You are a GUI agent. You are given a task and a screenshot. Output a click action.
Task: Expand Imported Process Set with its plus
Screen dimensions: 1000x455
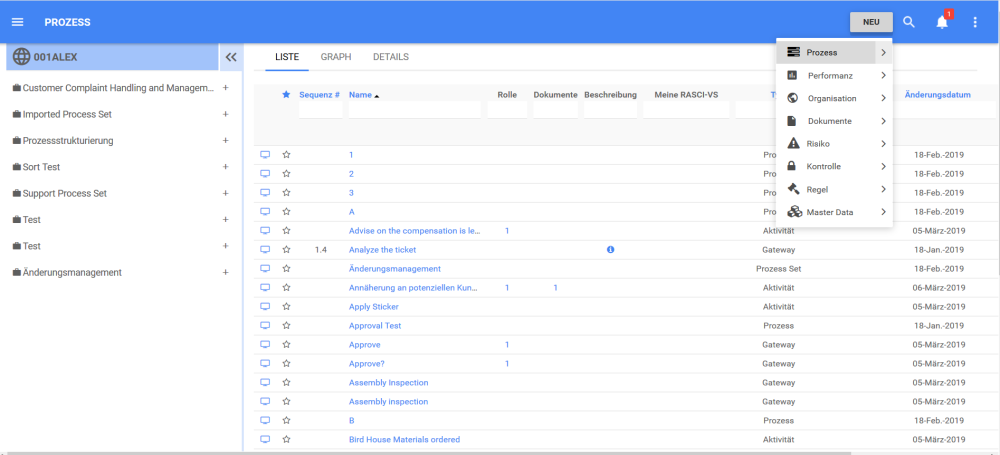[225, 114]
